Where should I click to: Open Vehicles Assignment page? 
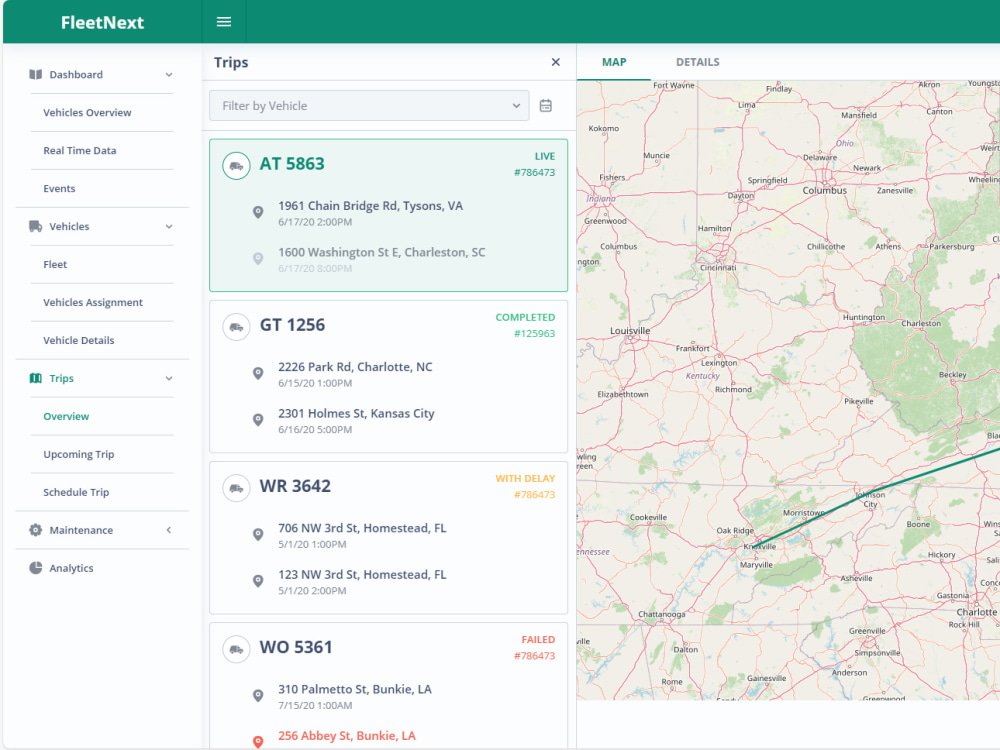93,302
